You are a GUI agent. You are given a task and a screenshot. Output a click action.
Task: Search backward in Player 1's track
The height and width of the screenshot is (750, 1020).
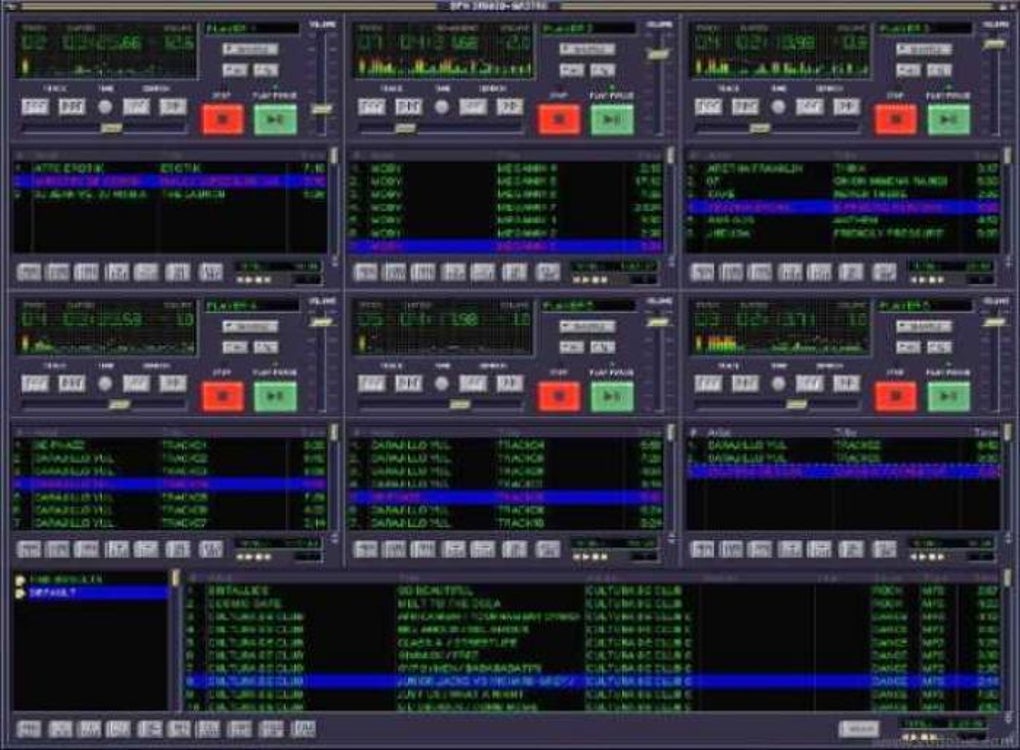(137, 106)
